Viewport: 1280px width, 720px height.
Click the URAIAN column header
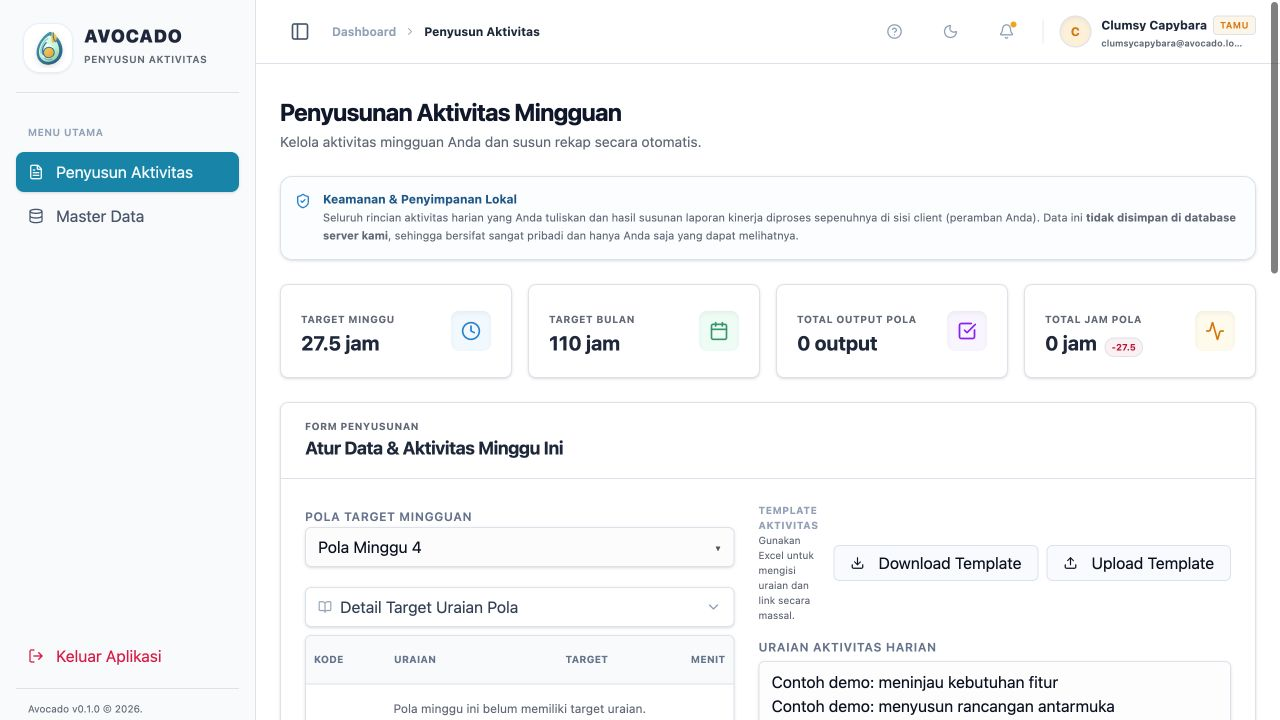point(415,660)
